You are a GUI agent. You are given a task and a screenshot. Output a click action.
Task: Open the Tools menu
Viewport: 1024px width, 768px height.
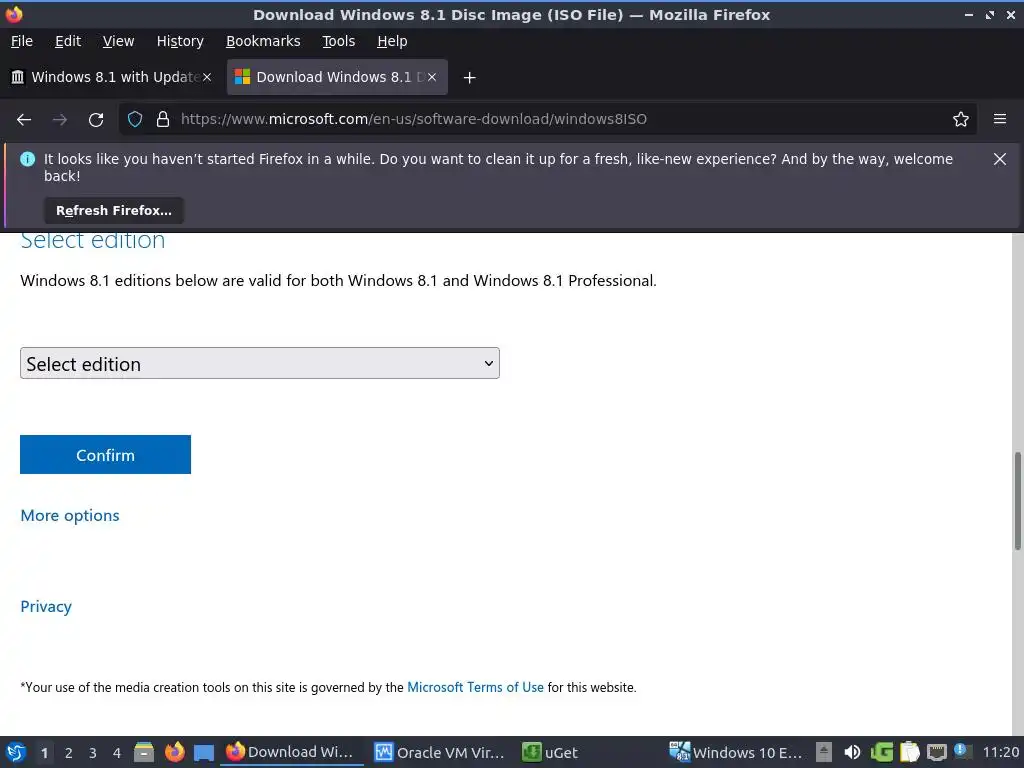tap(338, 41)
